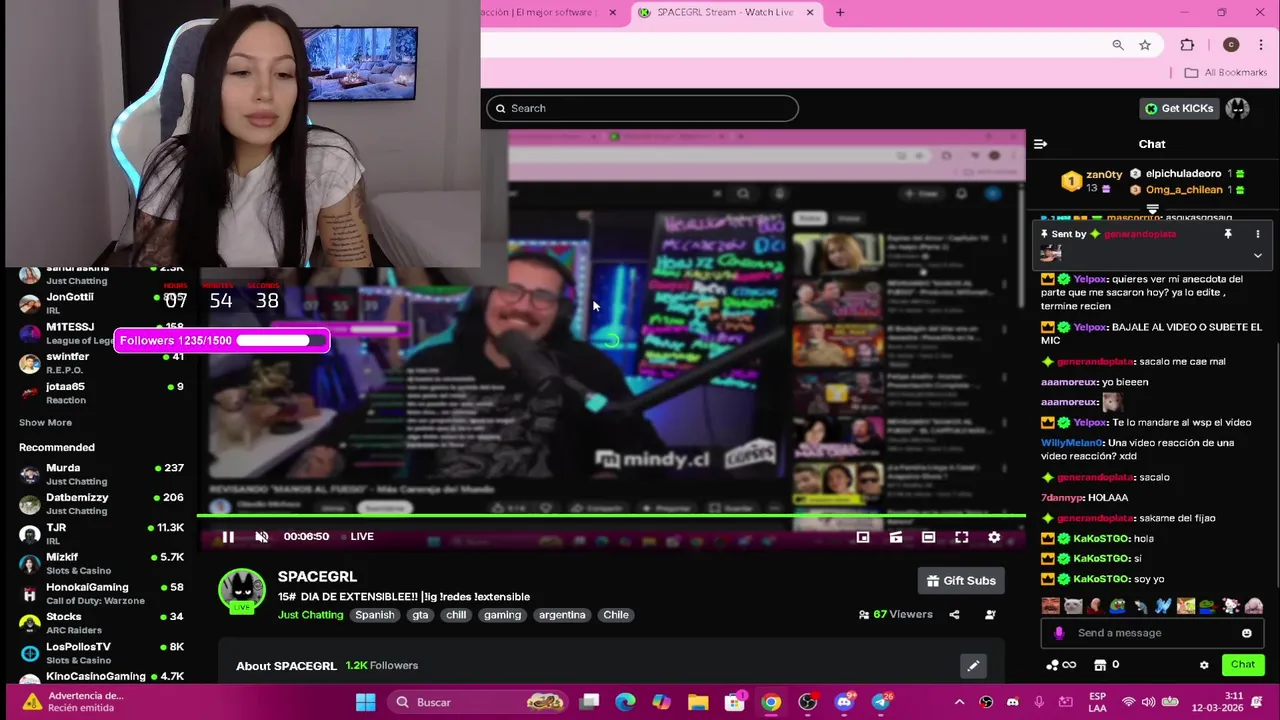Screen dimensions: 1280x720
Task: Bookmark this page with star icon
Action: [1145, 45]
